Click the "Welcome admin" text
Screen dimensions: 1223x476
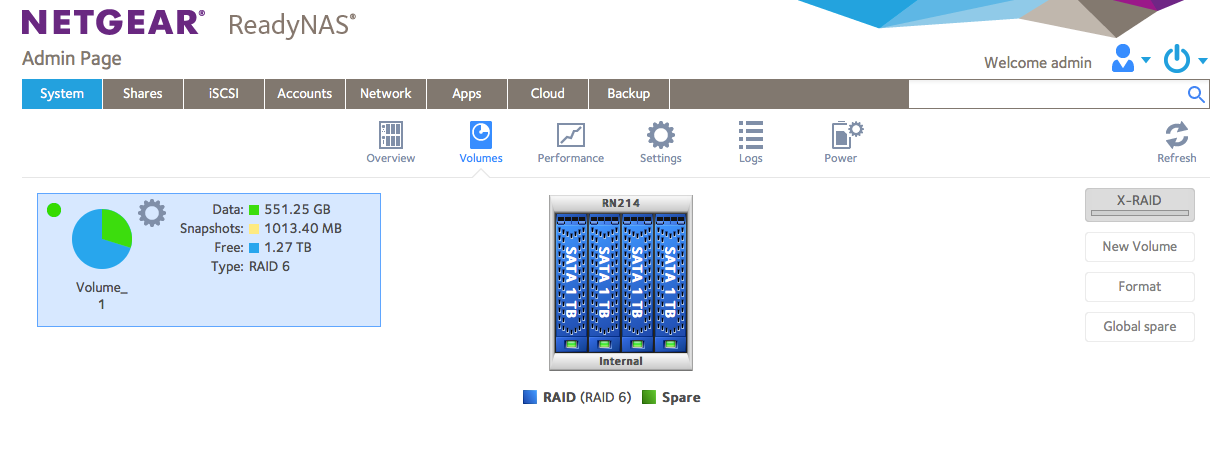tap(1038, 62)
